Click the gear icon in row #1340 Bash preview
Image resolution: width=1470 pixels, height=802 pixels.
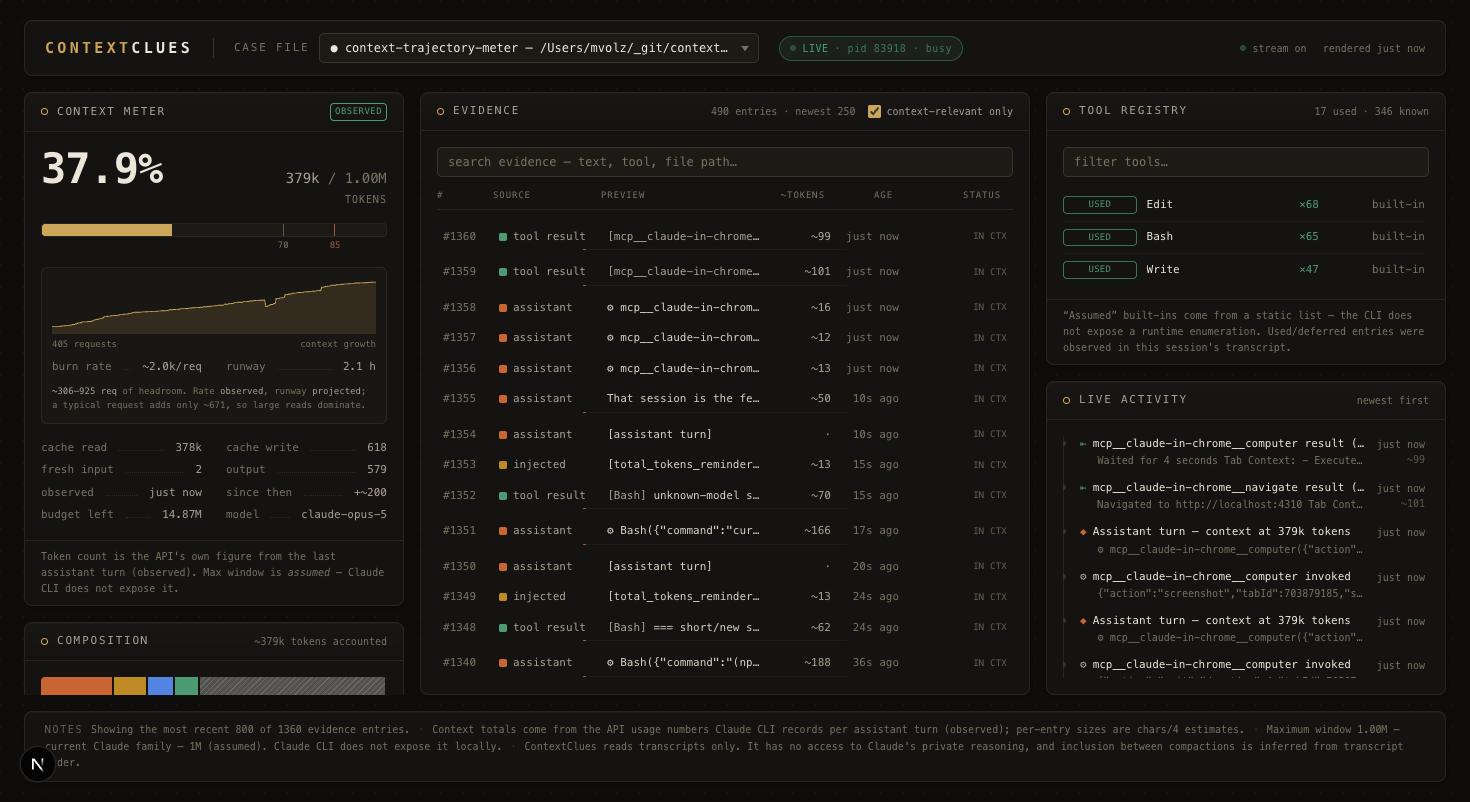[x=611, y=663]
